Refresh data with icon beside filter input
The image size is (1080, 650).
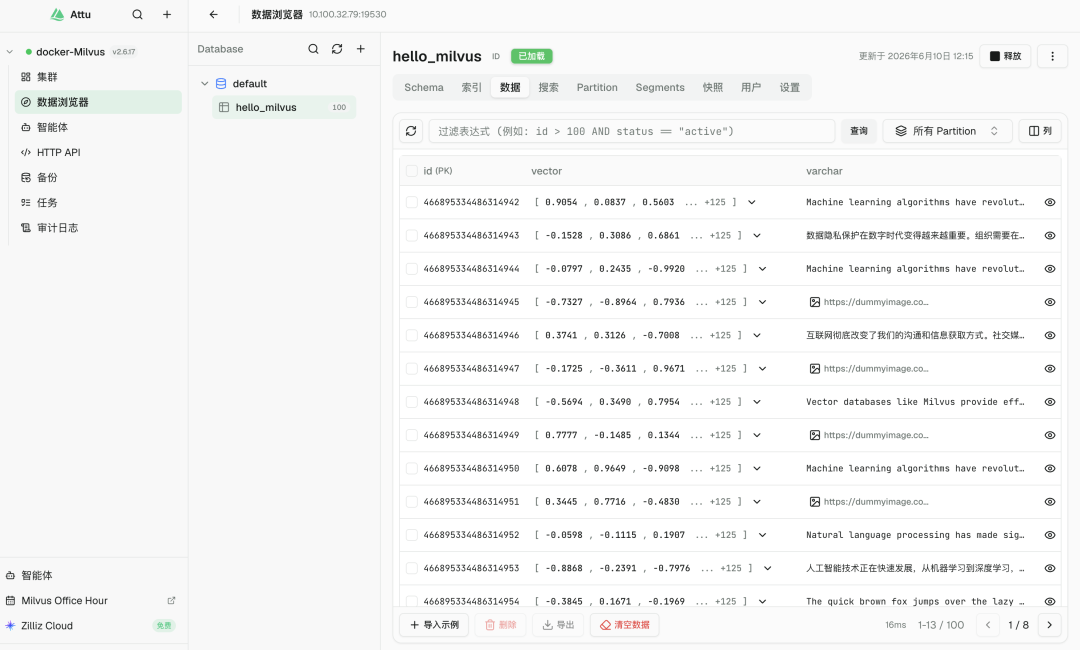411,131
